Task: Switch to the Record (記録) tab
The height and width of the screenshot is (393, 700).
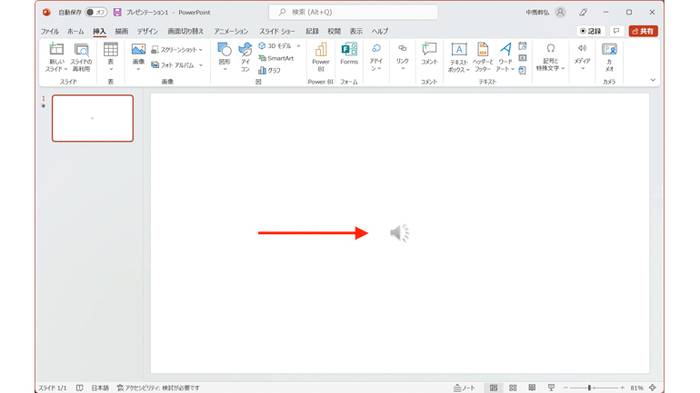Action: coord(312,31)
